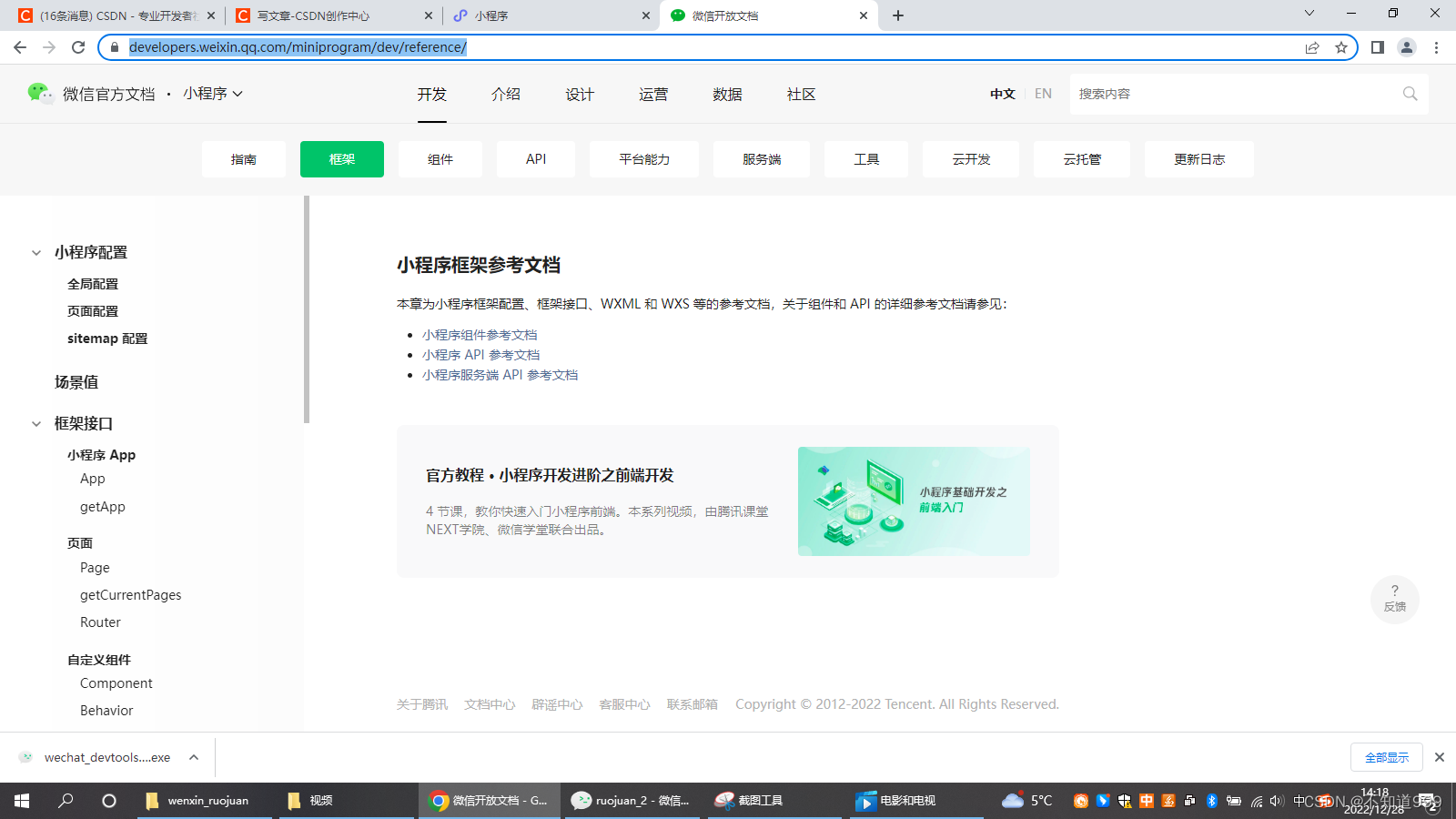Select the 设计 top navigation item
This screenshot has width=1456, height=819.
tap(580, 95)
